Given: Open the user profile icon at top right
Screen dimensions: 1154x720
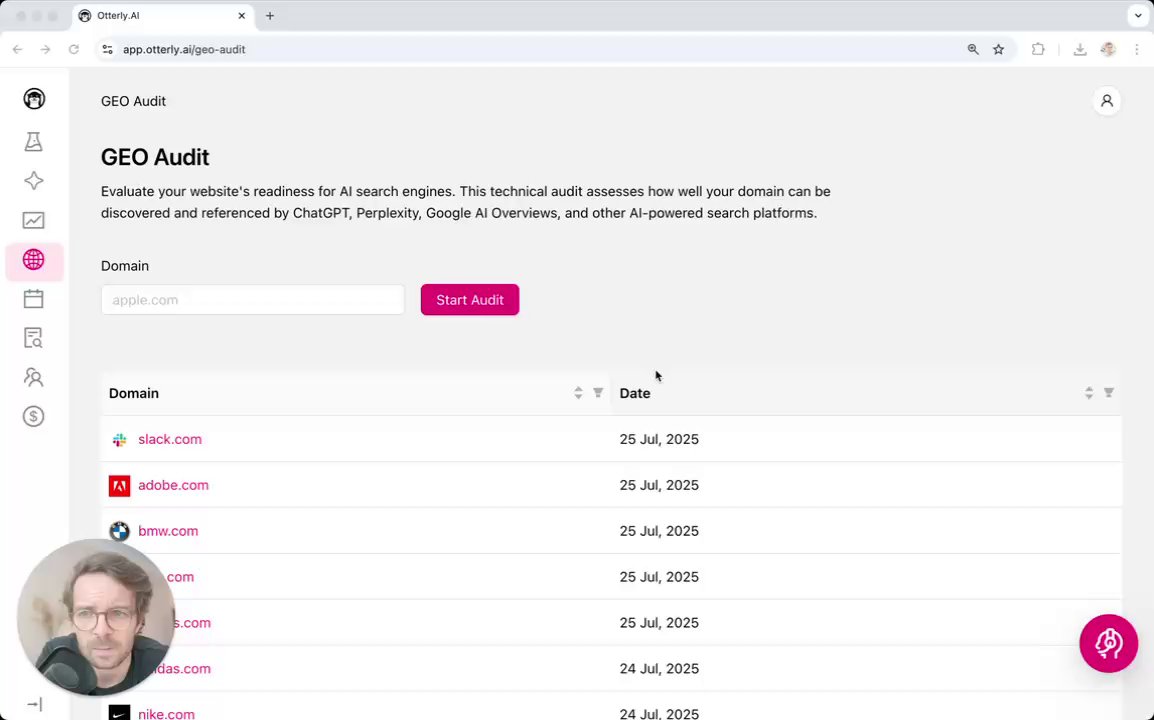Looking at the screenshot, I should (1107, 101).
